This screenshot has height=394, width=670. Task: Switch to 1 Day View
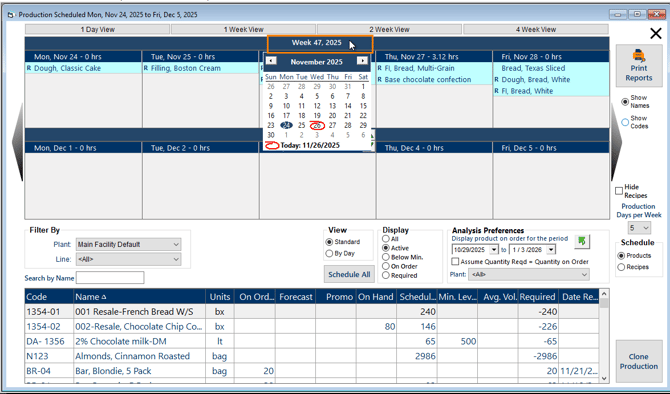[x=97, y=29]
